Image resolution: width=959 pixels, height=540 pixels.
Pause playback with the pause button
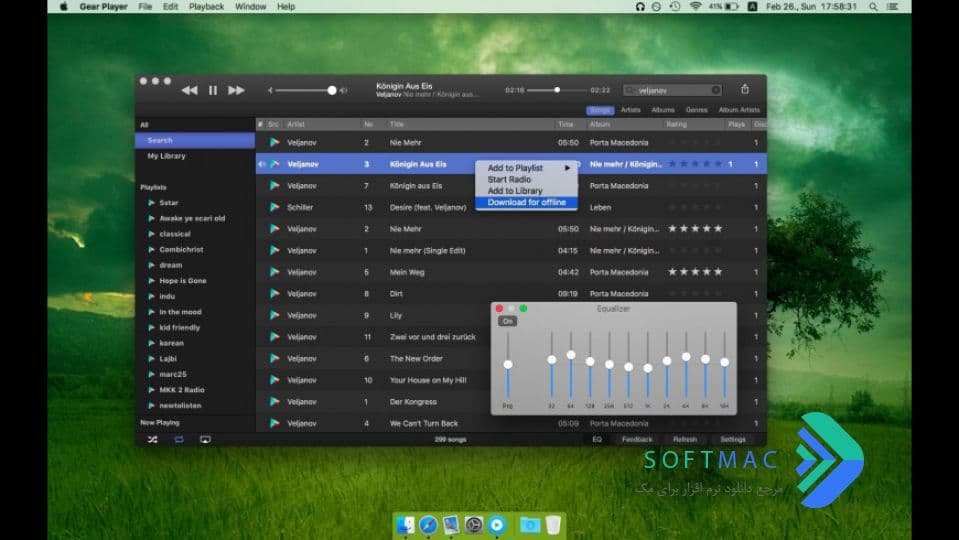coord(212,91)
